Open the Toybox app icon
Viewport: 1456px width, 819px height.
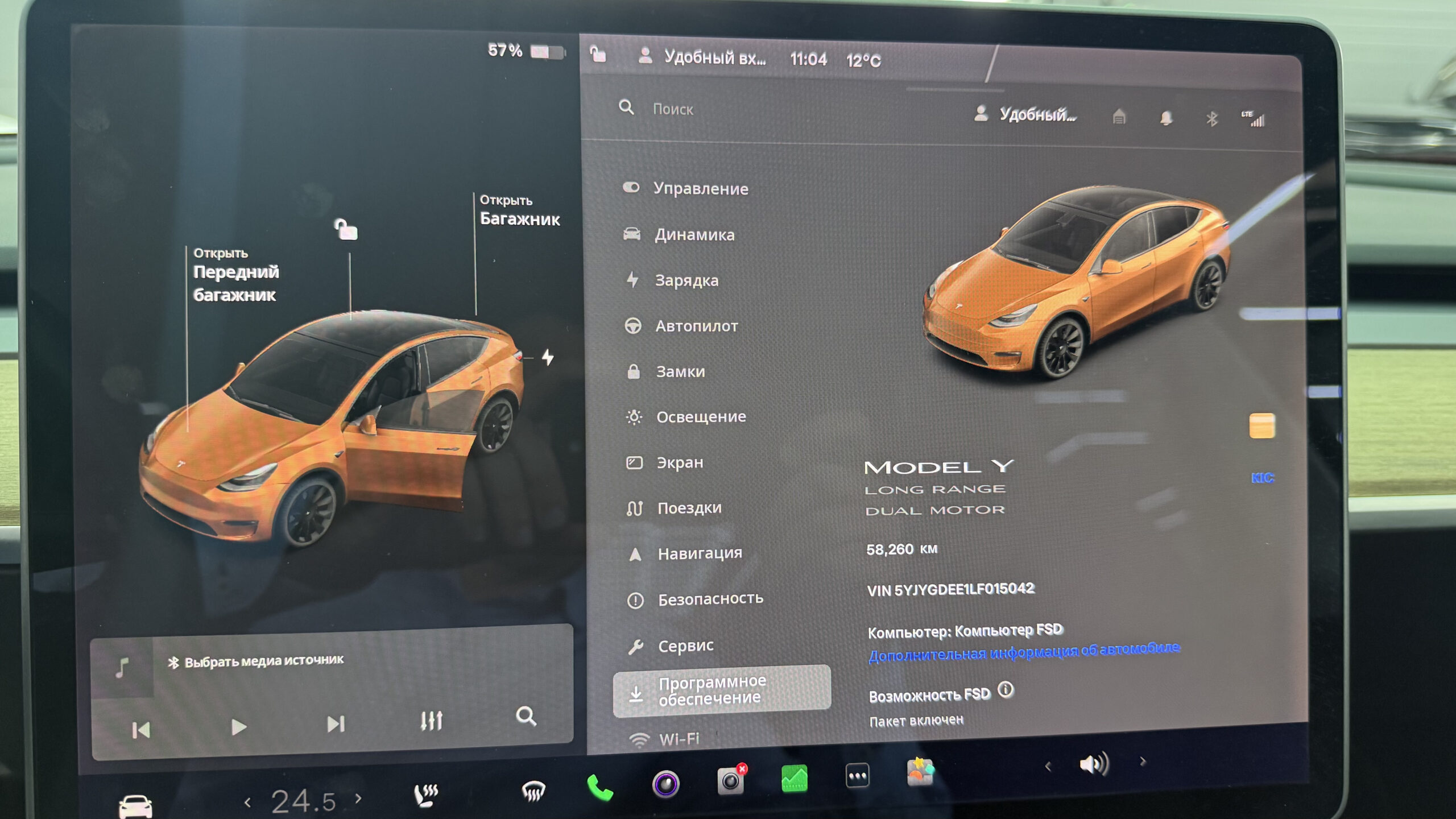[920, 771]
